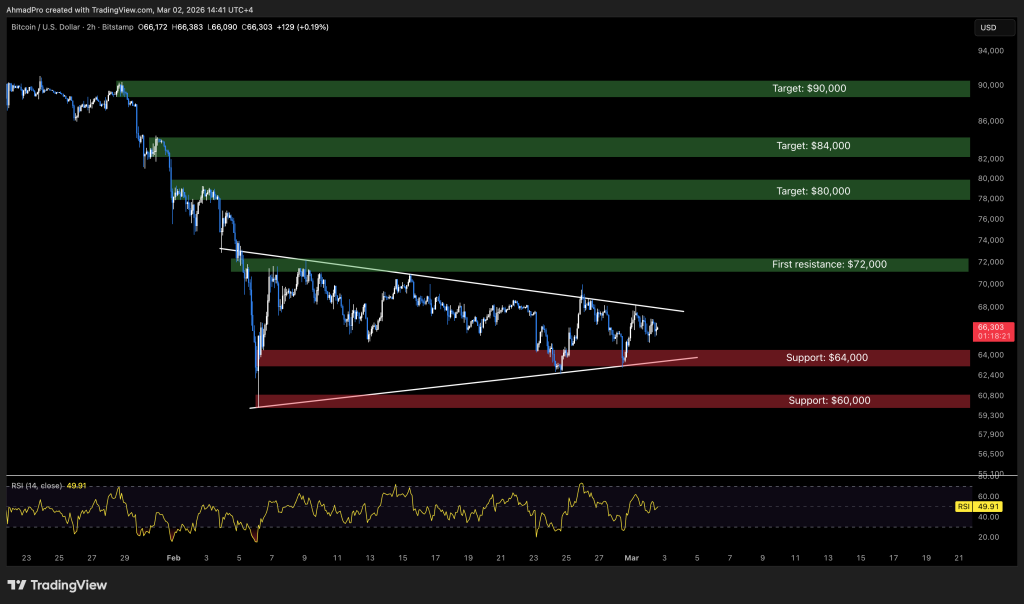Click the Feb label on time axis

(173, 556)
